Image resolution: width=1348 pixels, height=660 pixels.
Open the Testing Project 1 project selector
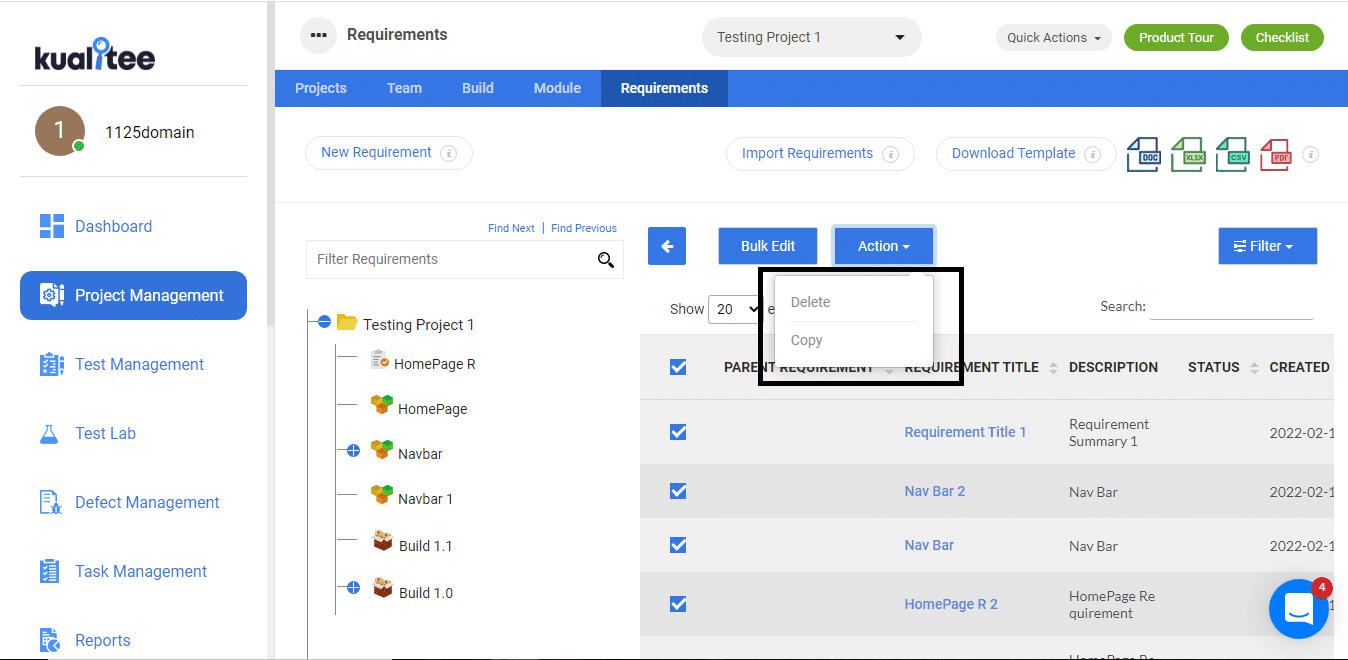click(810, 36)
